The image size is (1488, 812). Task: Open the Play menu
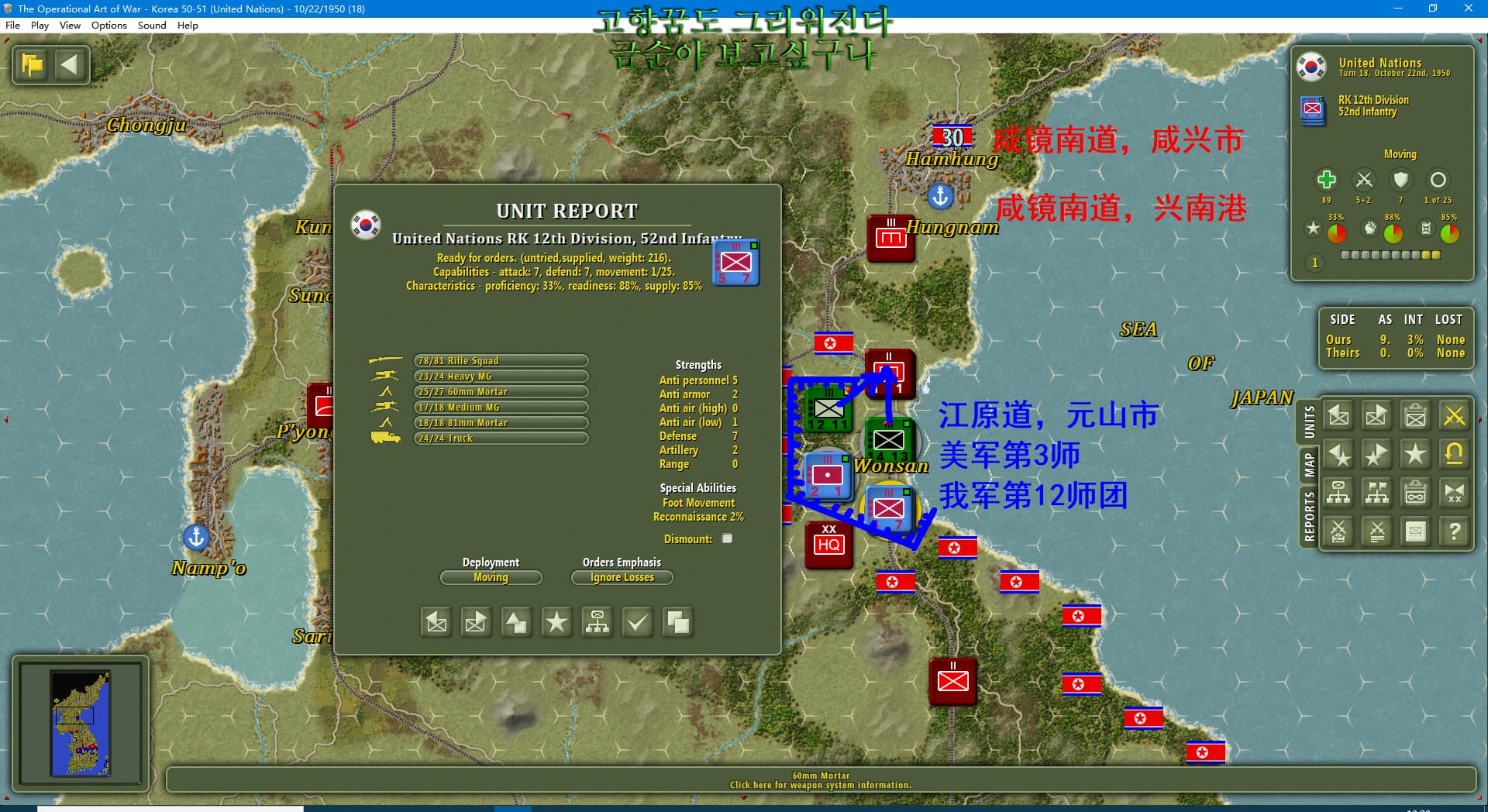pyautogui.click(x=40, y=25)
